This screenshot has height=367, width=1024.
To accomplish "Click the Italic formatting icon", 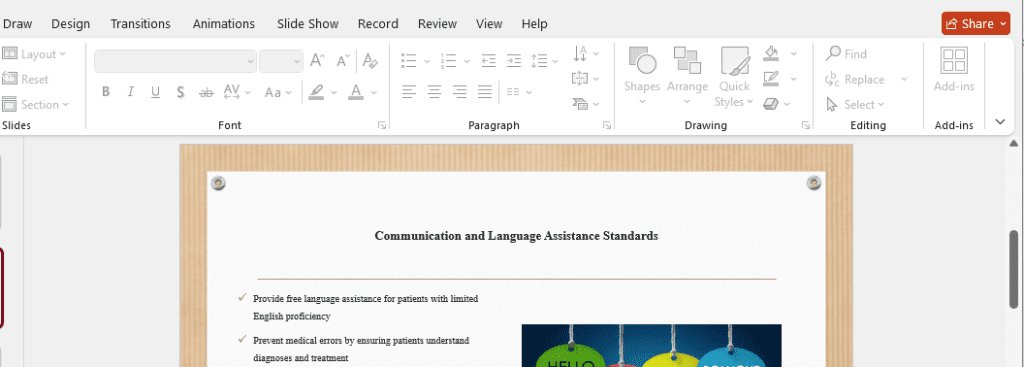I will (x=130, y=92).
